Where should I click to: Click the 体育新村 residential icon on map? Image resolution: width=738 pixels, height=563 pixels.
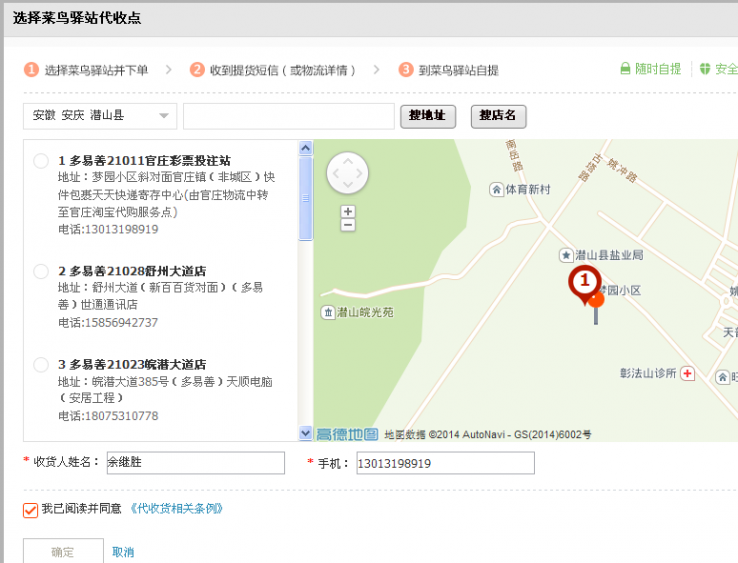[497, 190]
